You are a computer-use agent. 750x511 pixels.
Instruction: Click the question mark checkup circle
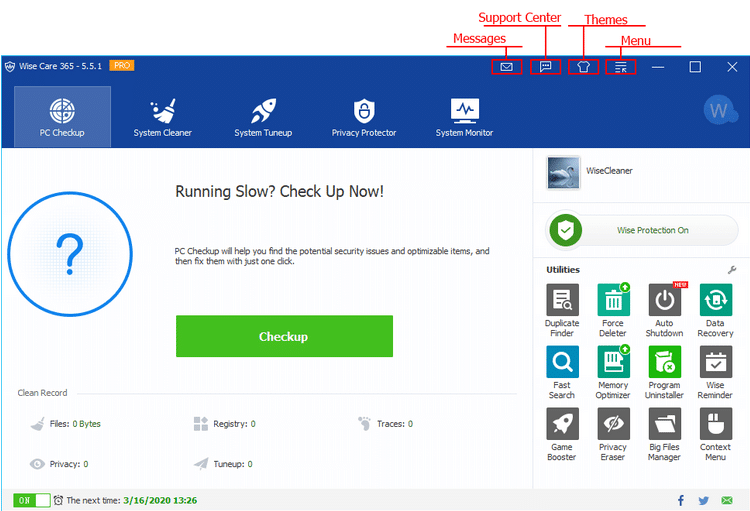coord(70,254)
